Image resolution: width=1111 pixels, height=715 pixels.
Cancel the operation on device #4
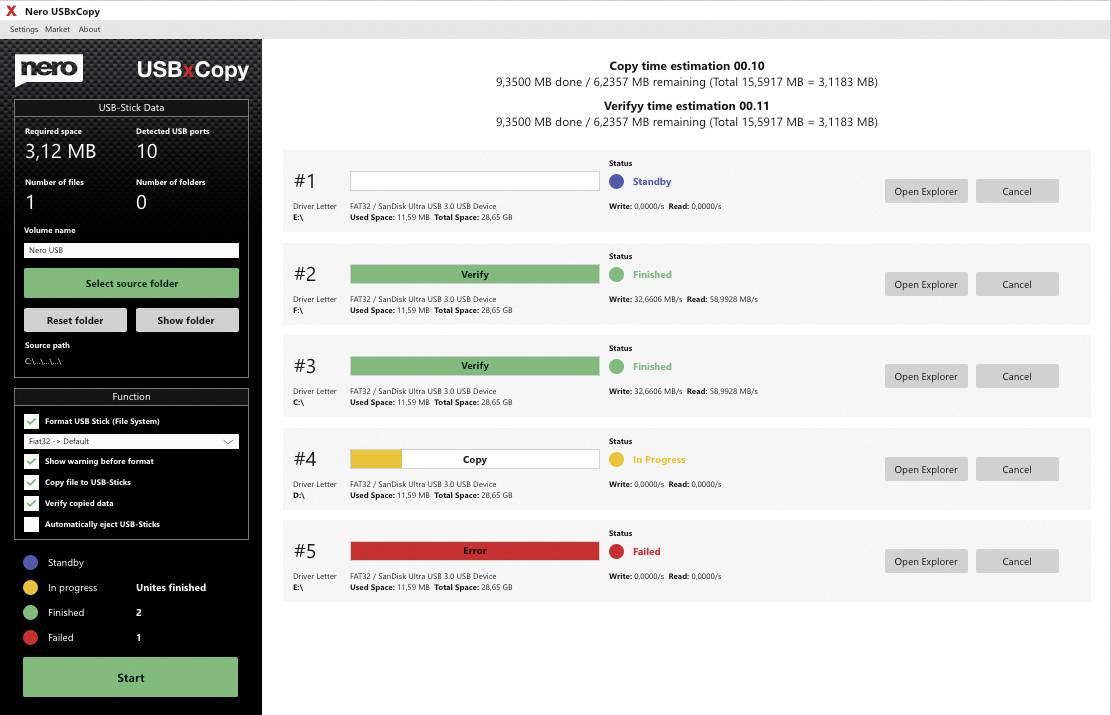coord(1016,469)
